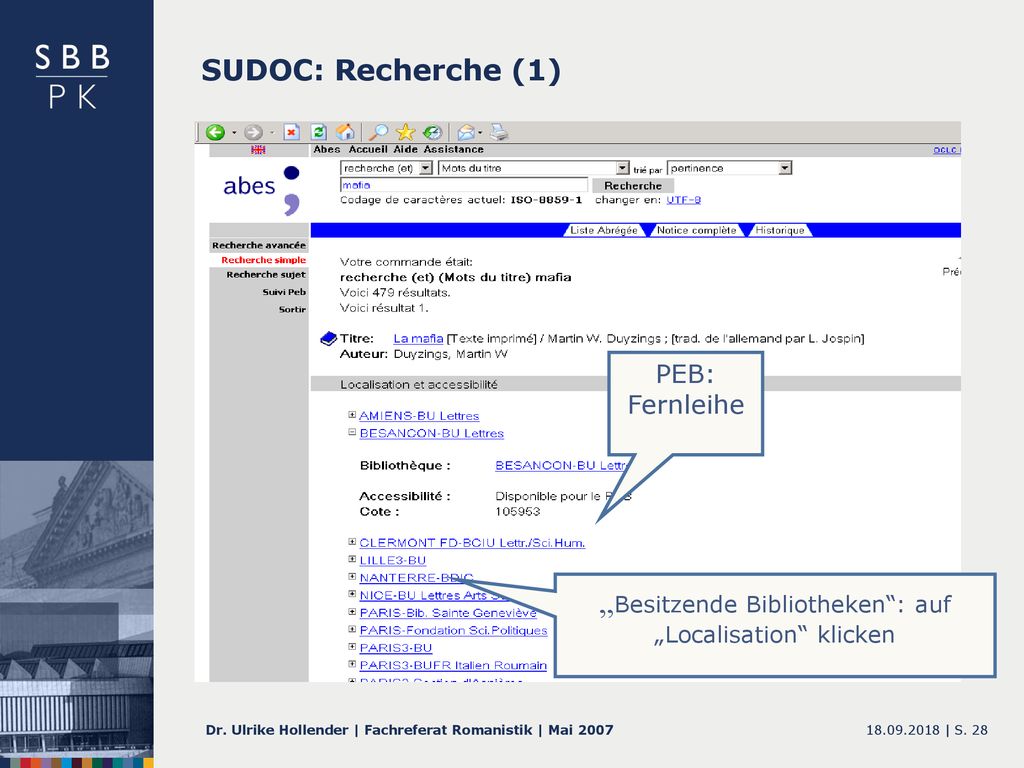Change encoding via the UTF-8 link
This screenshot has width=1024, height=768.
[x=683, y=200]
